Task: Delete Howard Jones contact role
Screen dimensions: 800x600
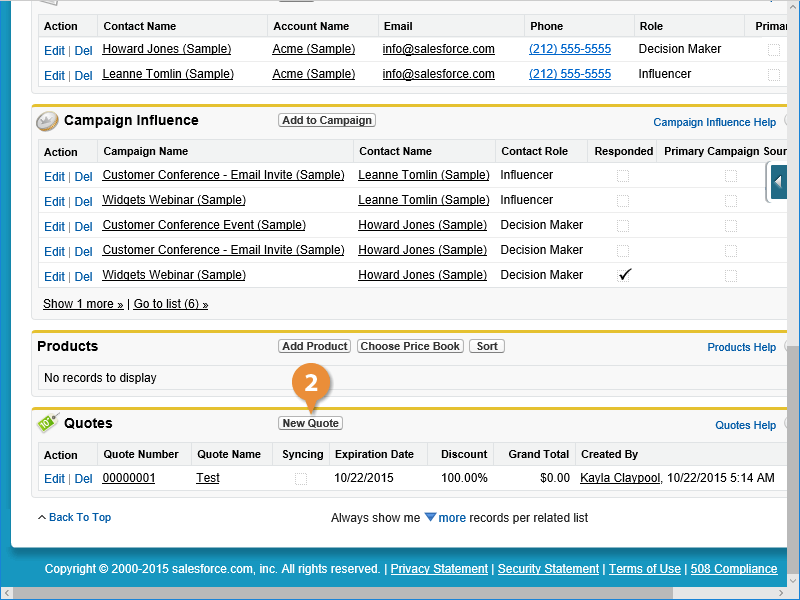Action: pos(83,51)
